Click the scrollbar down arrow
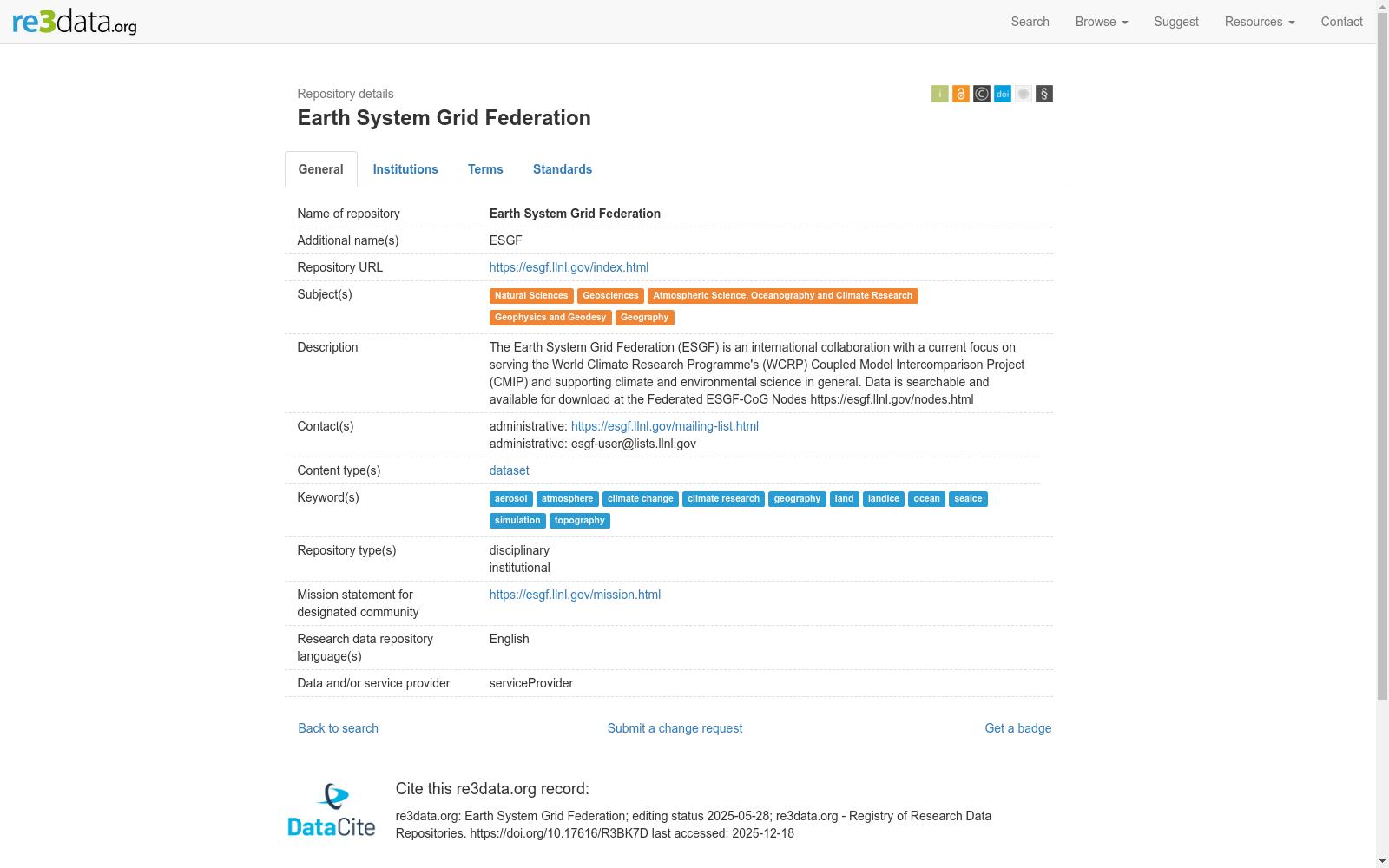 1382,861
